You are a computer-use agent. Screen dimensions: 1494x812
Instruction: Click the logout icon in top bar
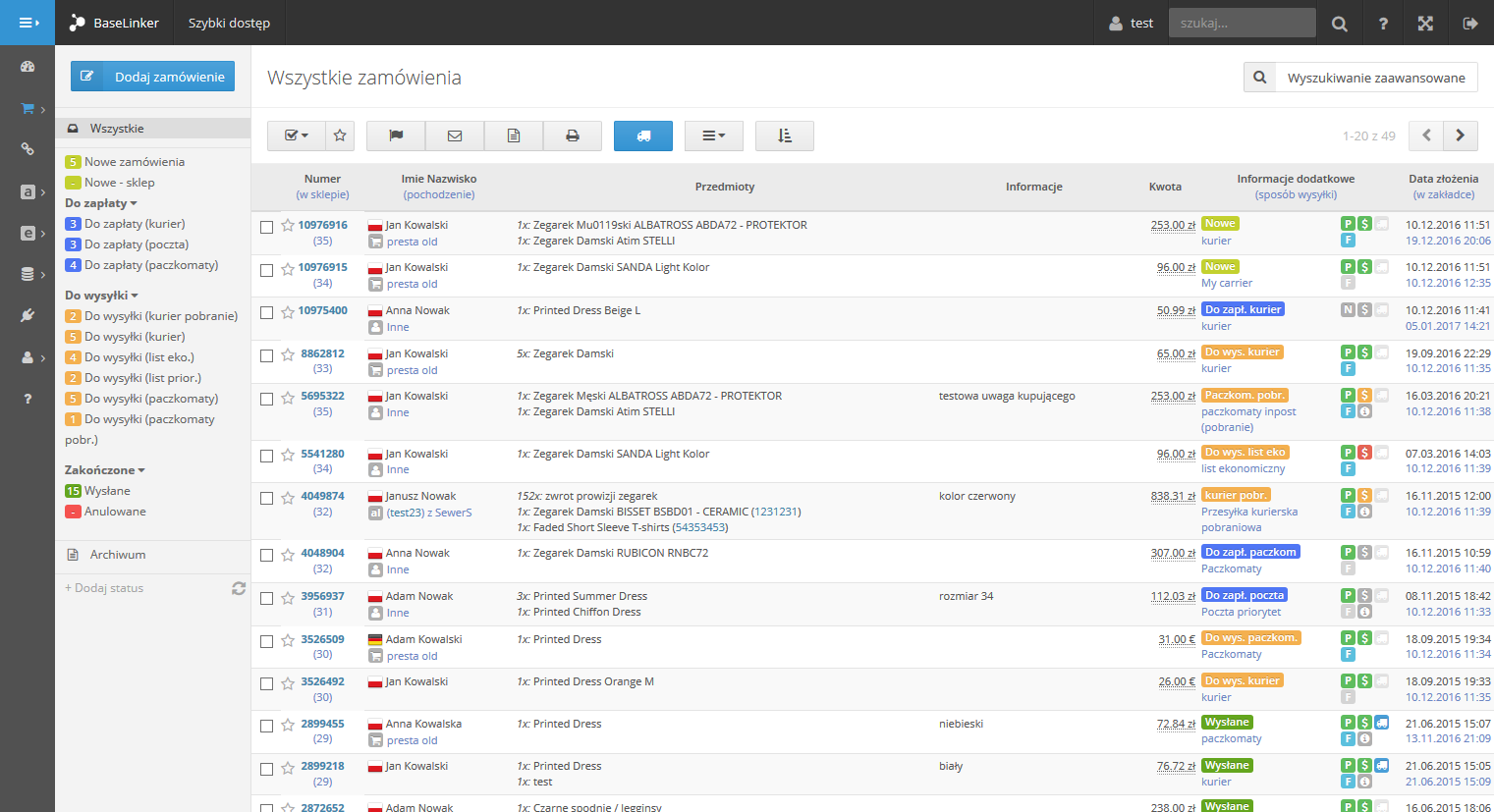click(x=1470, y=23)
